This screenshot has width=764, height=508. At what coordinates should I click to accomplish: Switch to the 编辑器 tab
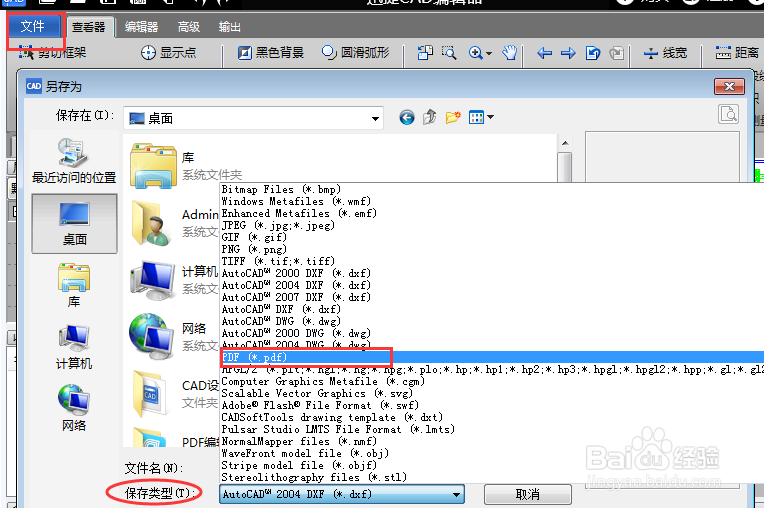(x=141, y=27)
